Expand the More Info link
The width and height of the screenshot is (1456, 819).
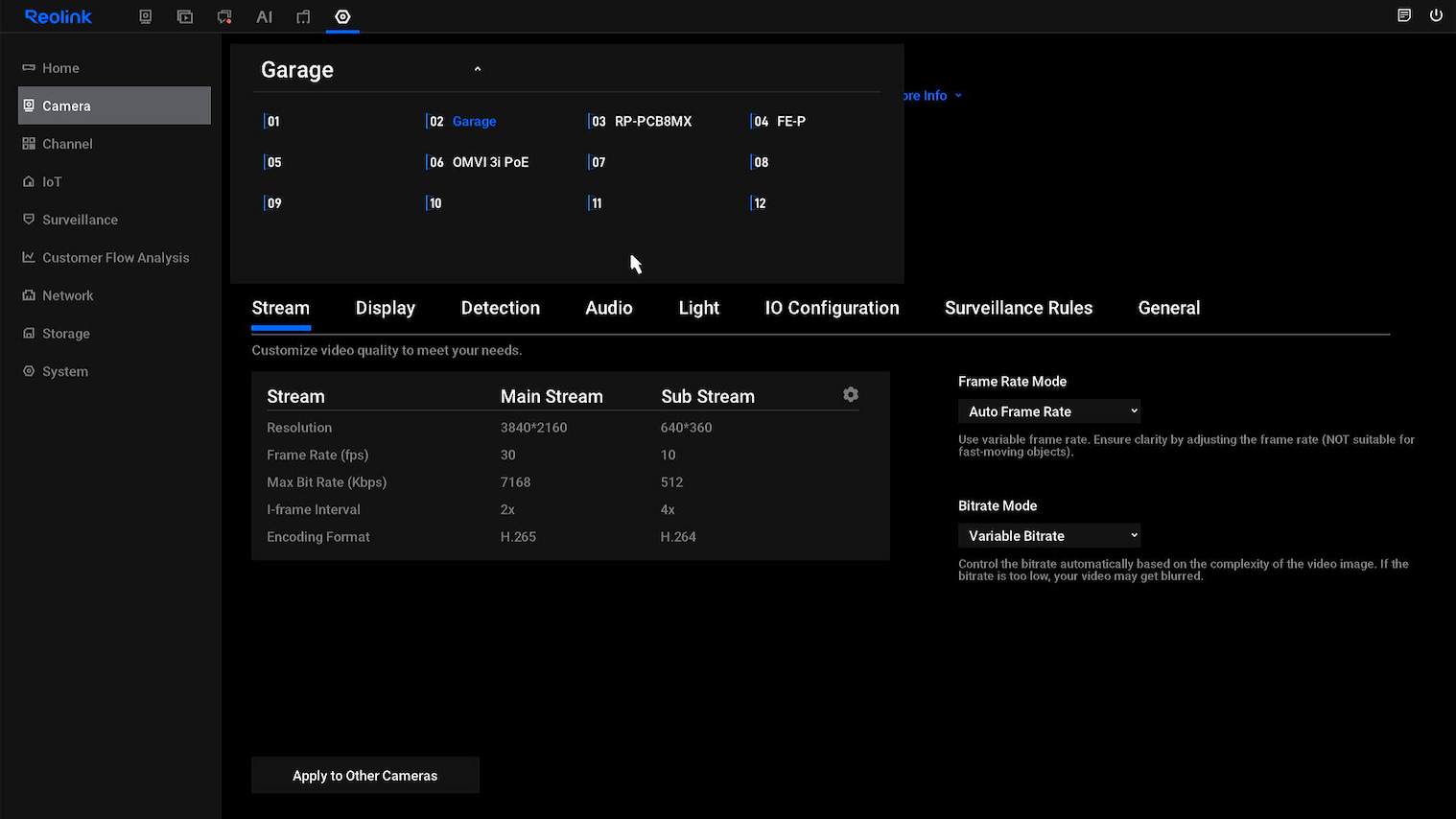point(932,96)
